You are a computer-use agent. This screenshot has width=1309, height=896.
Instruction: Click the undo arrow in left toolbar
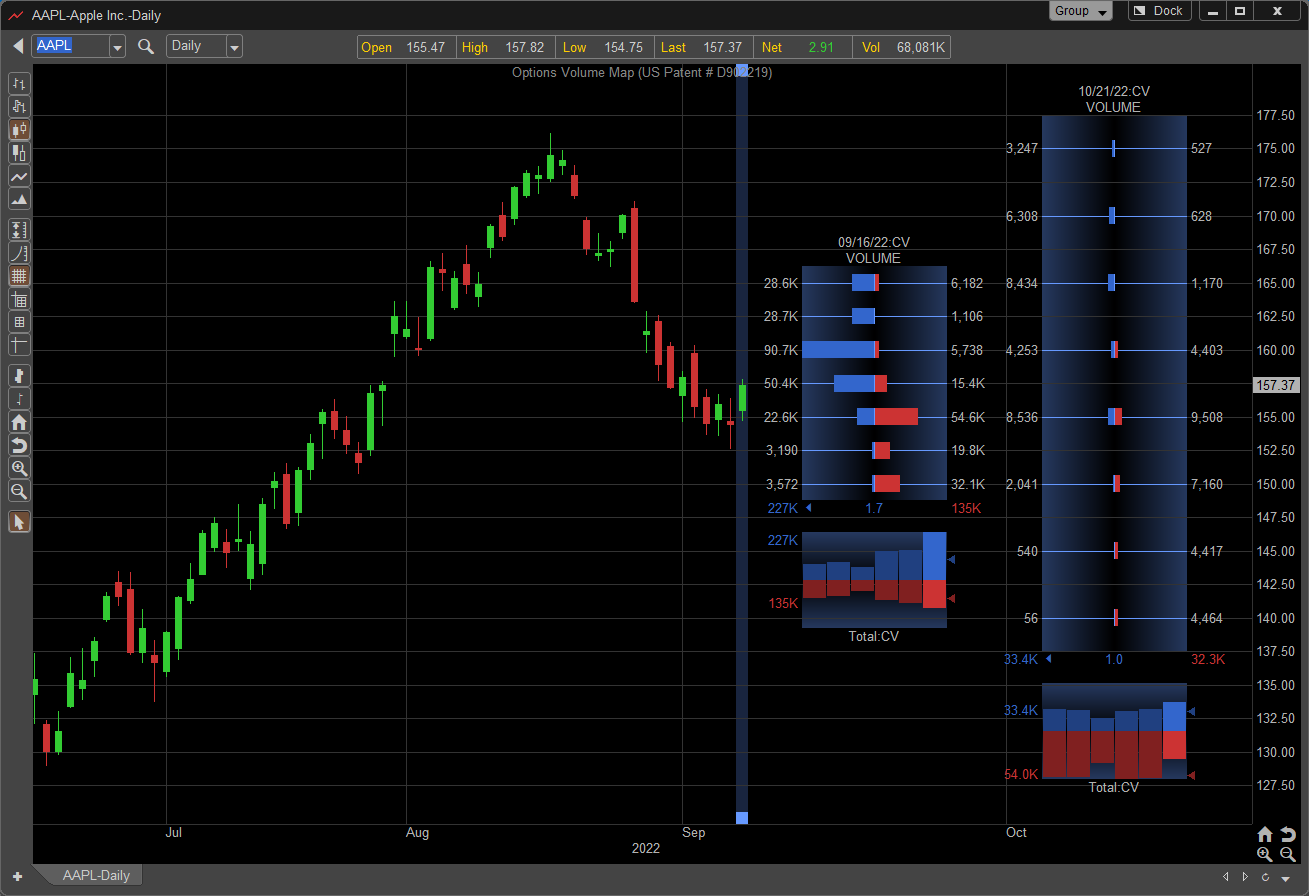click(x=19, y=445)
